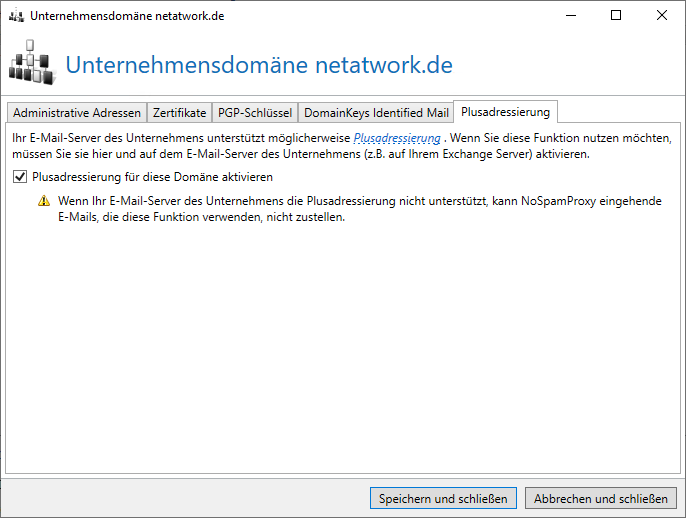Toggle the Plusadressierung für diese Domäne checkbox

(x=20, y=177)
